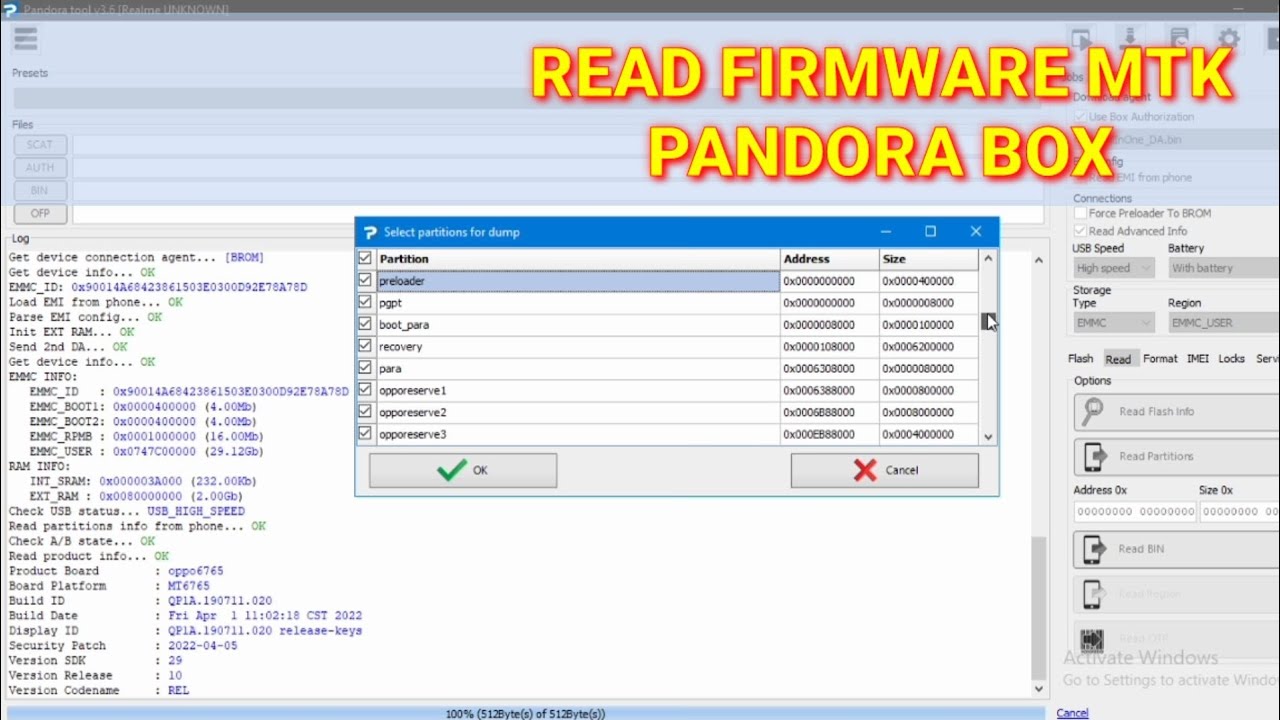Uncheck the opporeserve2 partition checkbox
Viewport: 1280px width, 720px height.
(365, 412)
